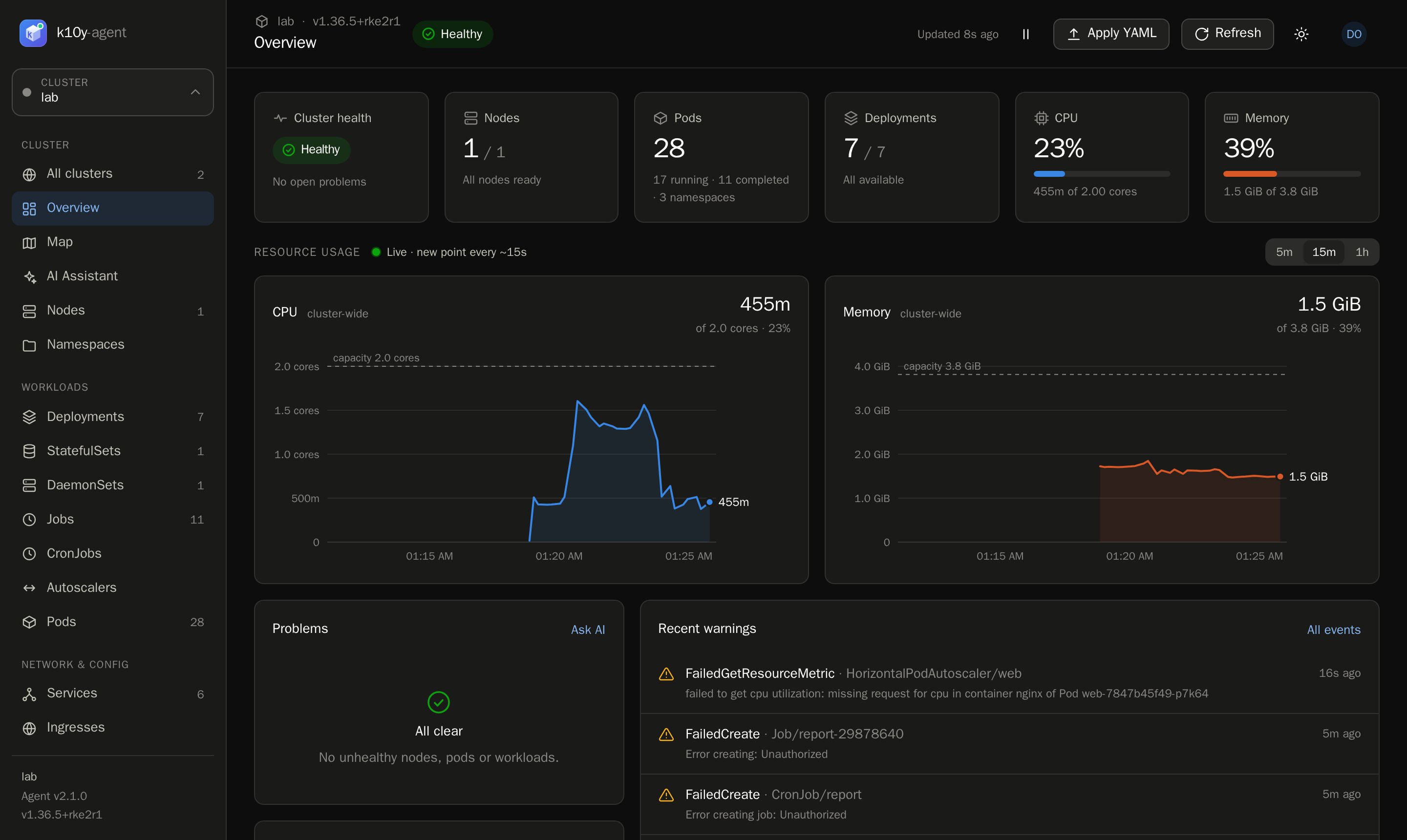Click the green Live indicator dot
Screen dimensions: 1407x840
(376, 252)
